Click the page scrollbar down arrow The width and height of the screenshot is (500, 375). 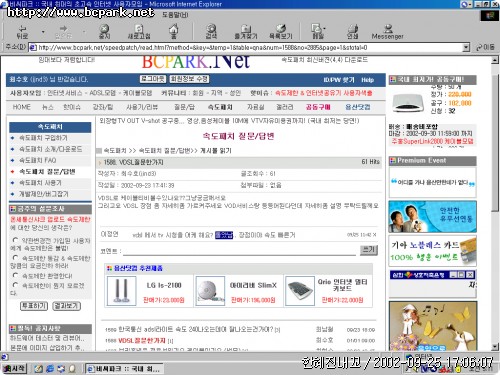[495, 347]
